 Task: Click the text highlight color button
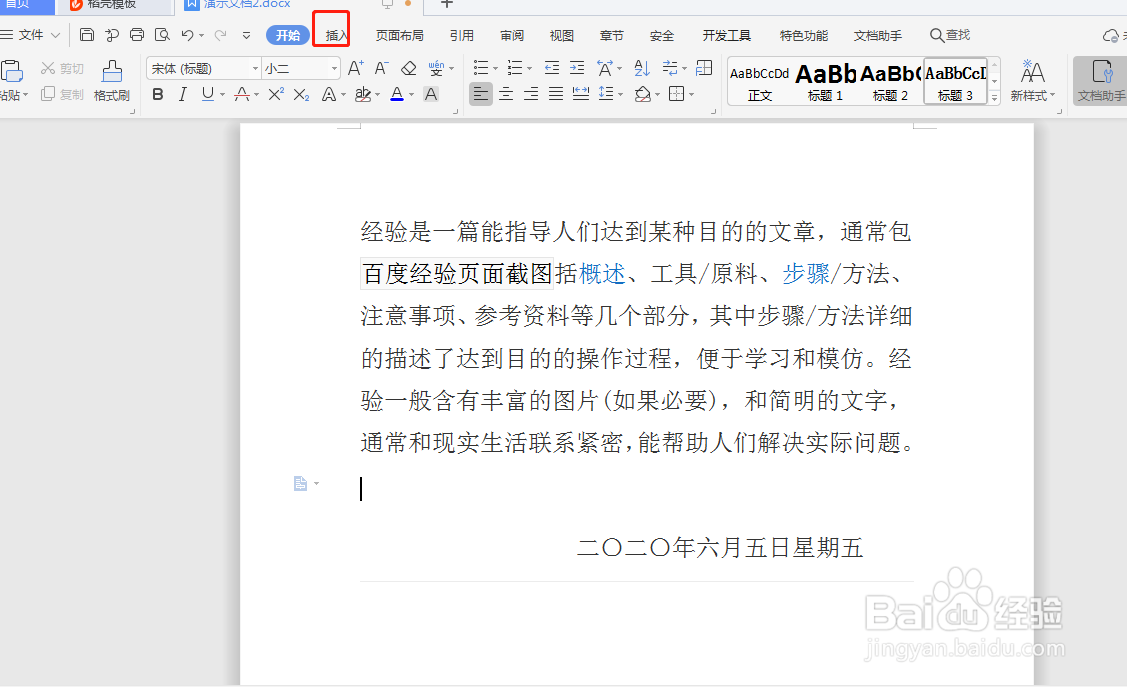363,94
